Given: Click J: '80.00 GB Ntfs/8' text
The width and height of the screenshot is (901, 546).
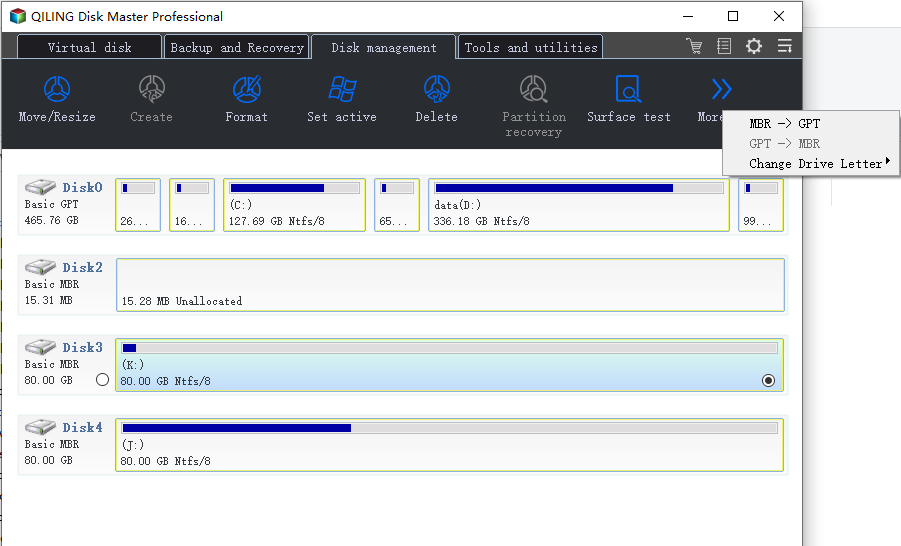Looking at the screenshot, I should pos(165,461).
